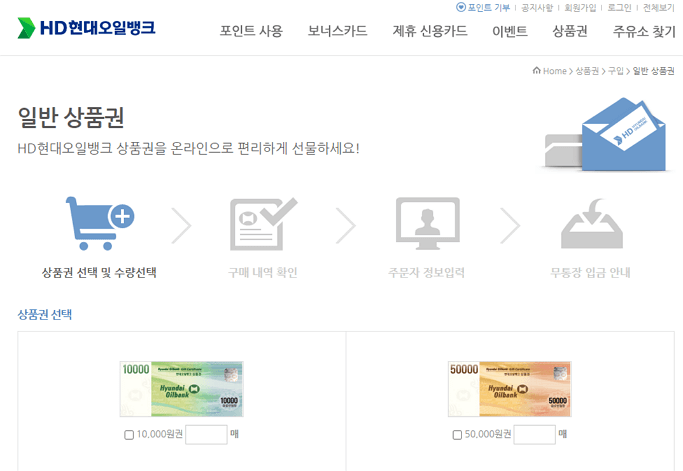Click the 상품권 선택 section heading
Viewport: 683px width, 471px height.
[x=44, y=314]
